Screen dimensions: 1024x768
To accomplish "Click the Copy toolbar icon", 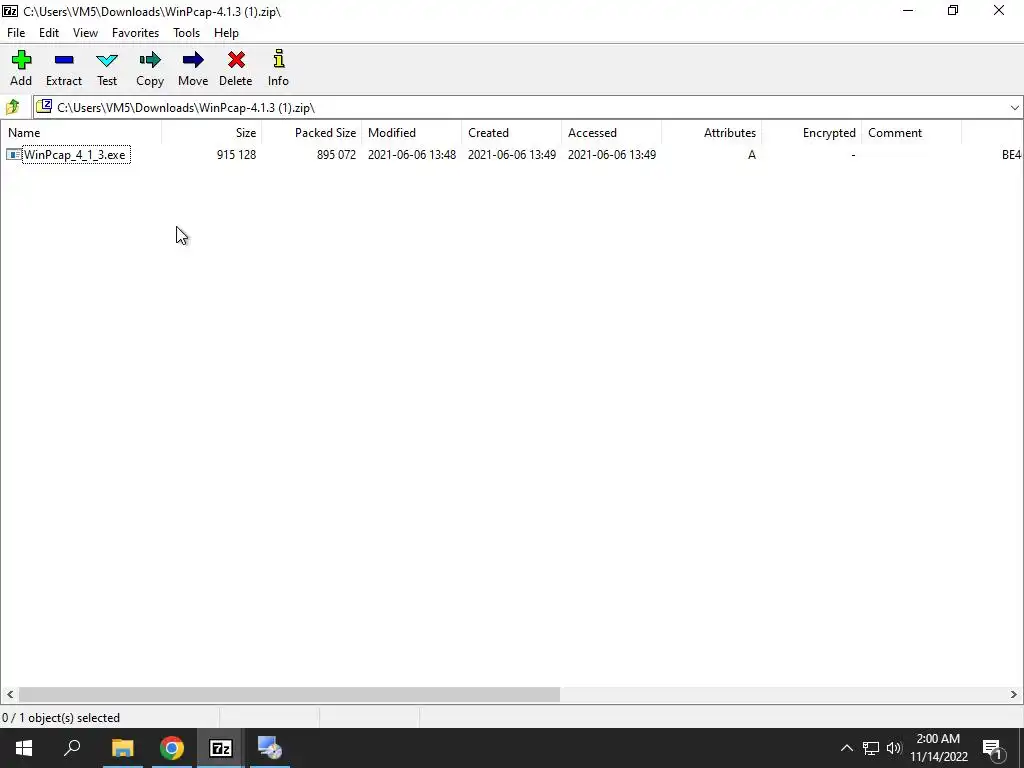I will 150,61.
